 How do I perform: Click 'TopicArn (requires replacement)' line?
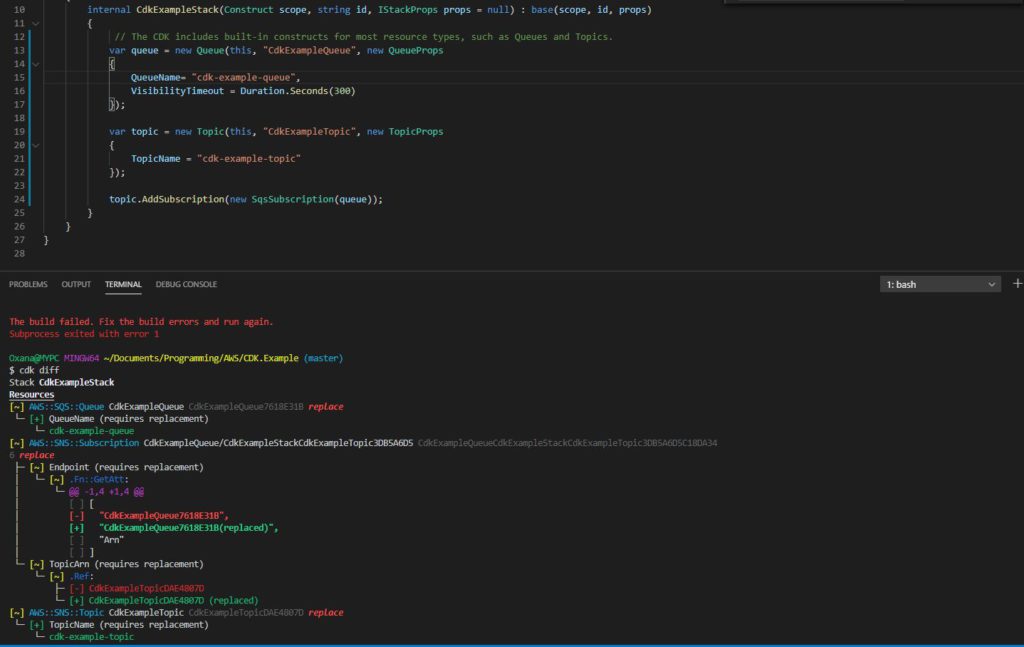(126, 564)
